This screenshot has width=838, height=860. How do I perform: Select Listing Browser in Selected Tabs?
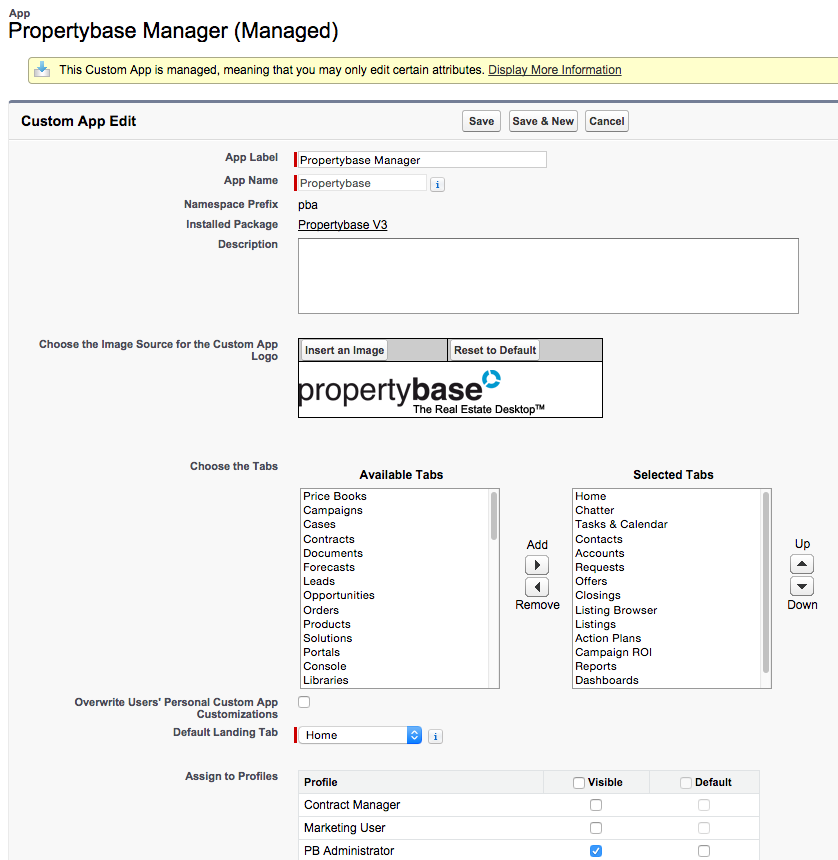pos(616,610)
